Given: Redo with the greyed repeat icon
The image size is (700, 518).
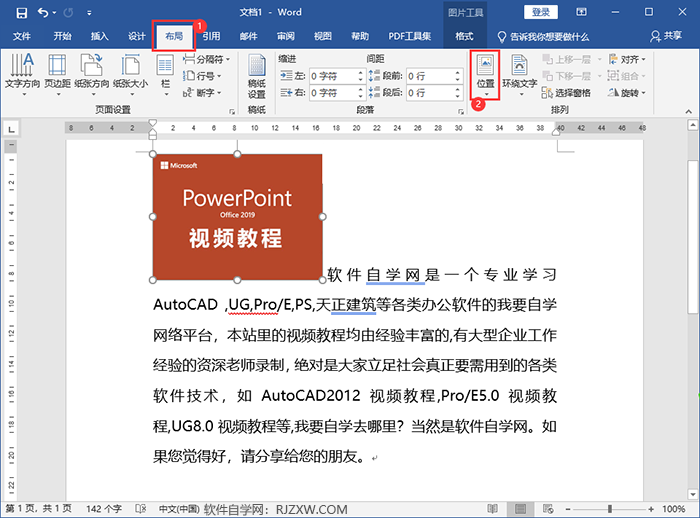Looking at the screenshot, I should pyautogui.click(x=68, y=13).
